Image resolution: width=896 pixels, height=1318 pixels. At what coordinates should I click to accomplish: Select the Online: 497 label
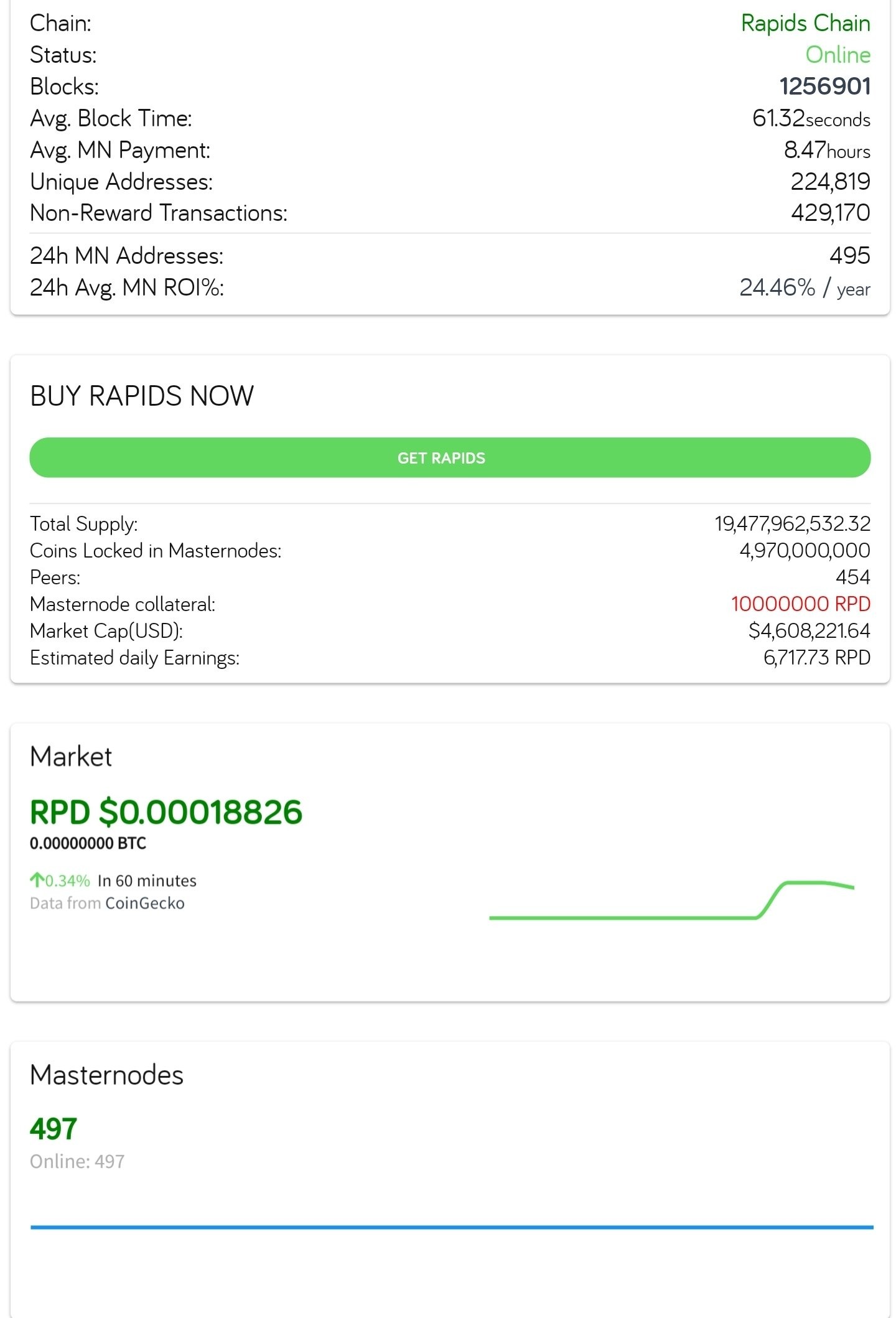pos(77,1161)
